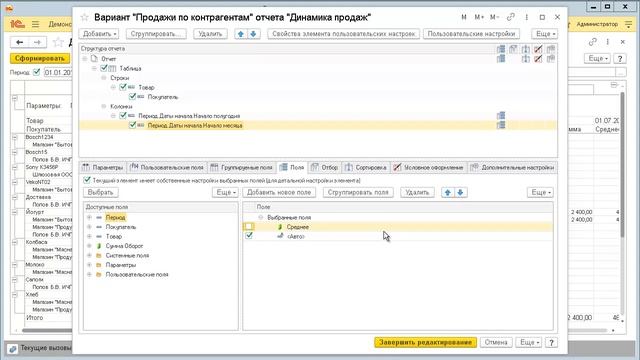Click conditional formatting icon in structure header
Screen dimensions: 640x360
pos(538,49)
